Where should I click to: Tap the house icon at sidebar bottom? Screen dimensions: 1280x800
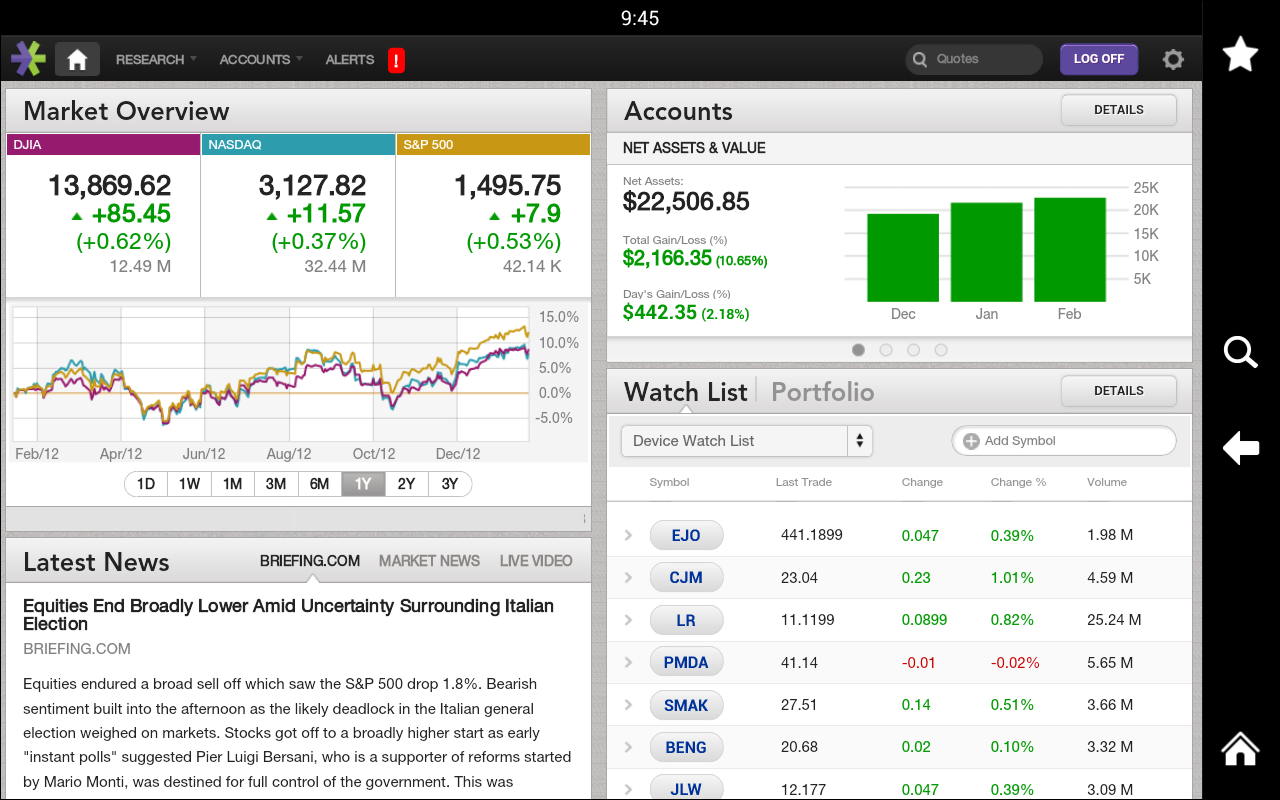pyautogui.click(x=1240, y=748)
